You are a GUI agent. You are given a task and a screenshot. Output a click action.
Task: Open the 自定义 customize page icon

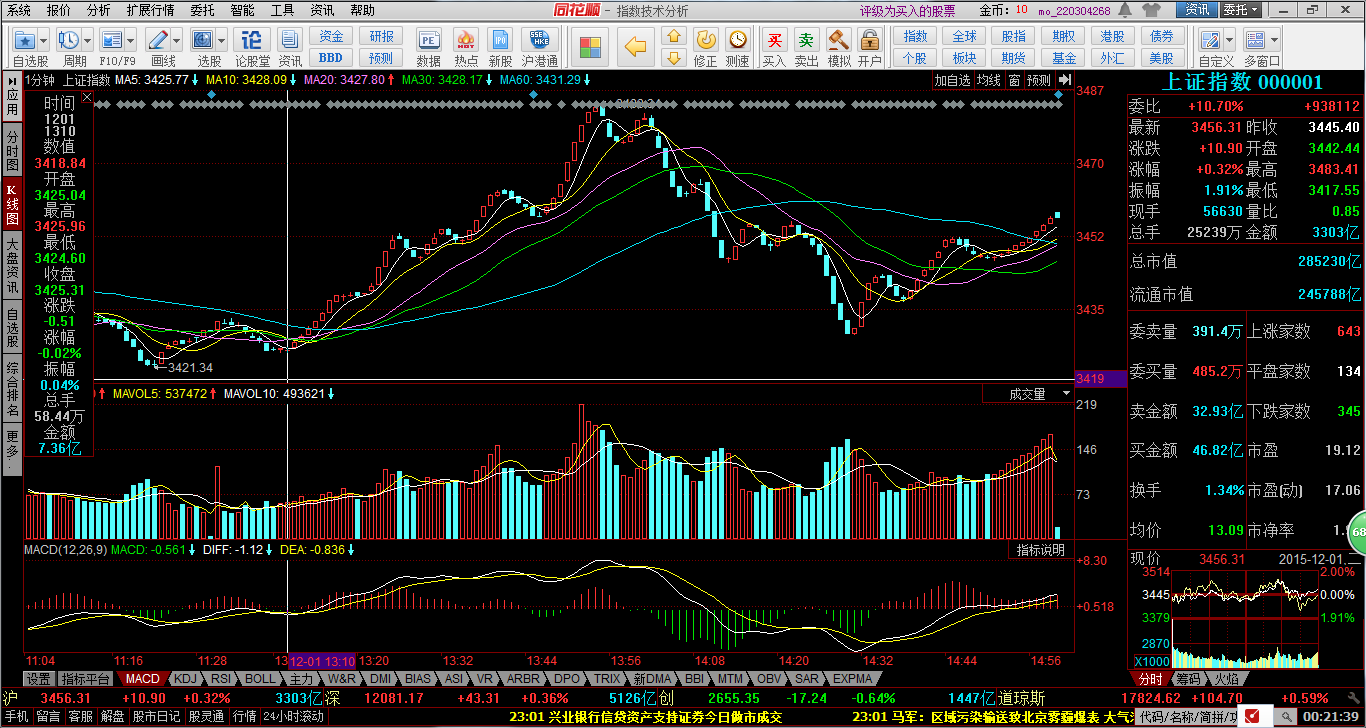click(x=1210, y=41)
